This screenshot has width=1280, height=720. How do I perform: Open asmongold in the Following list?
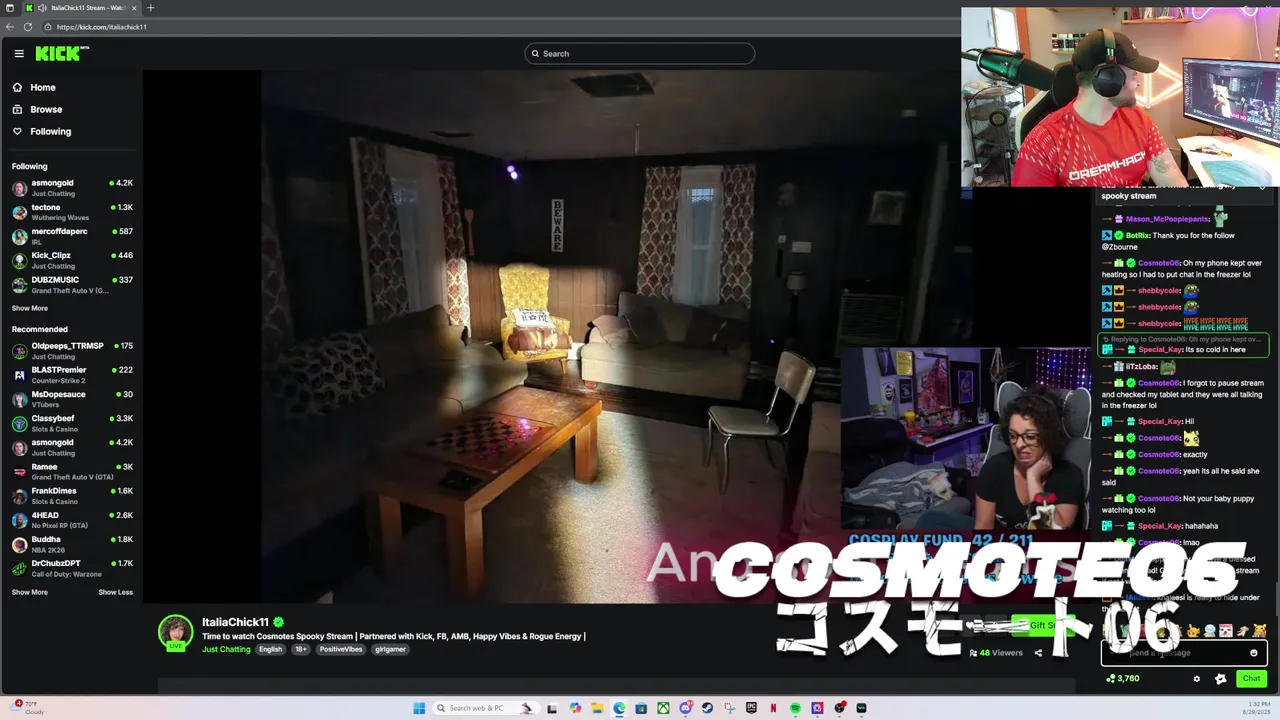[x=72, y=188]
